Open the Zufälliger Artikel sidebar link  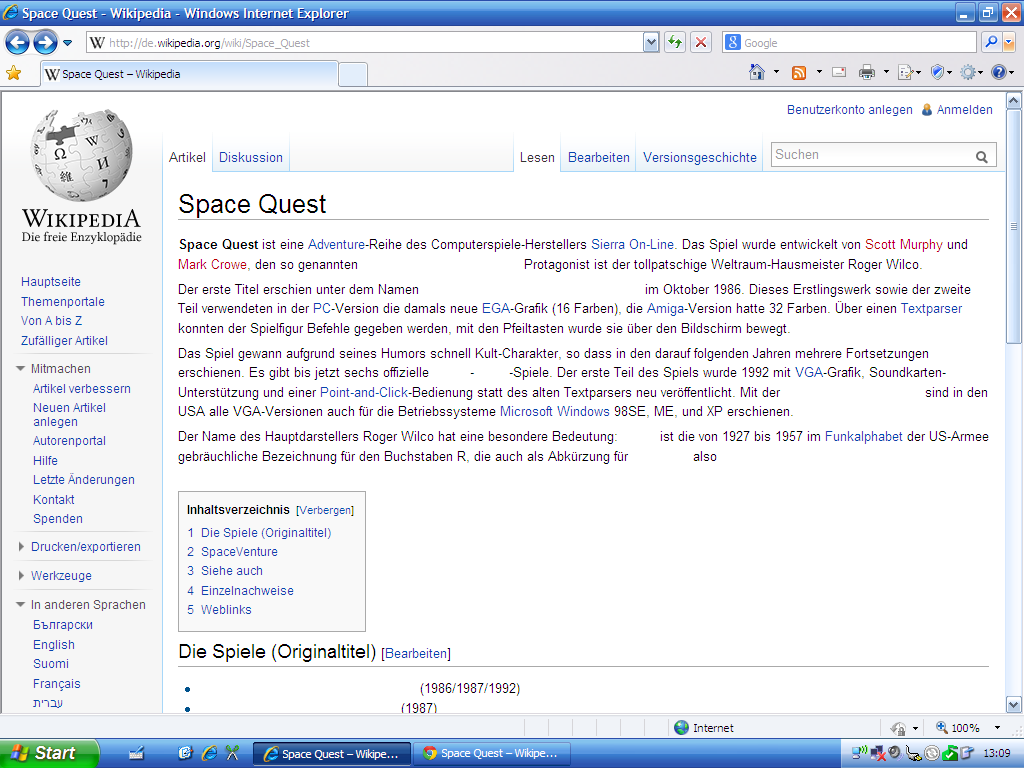click(x=64, y=340)
